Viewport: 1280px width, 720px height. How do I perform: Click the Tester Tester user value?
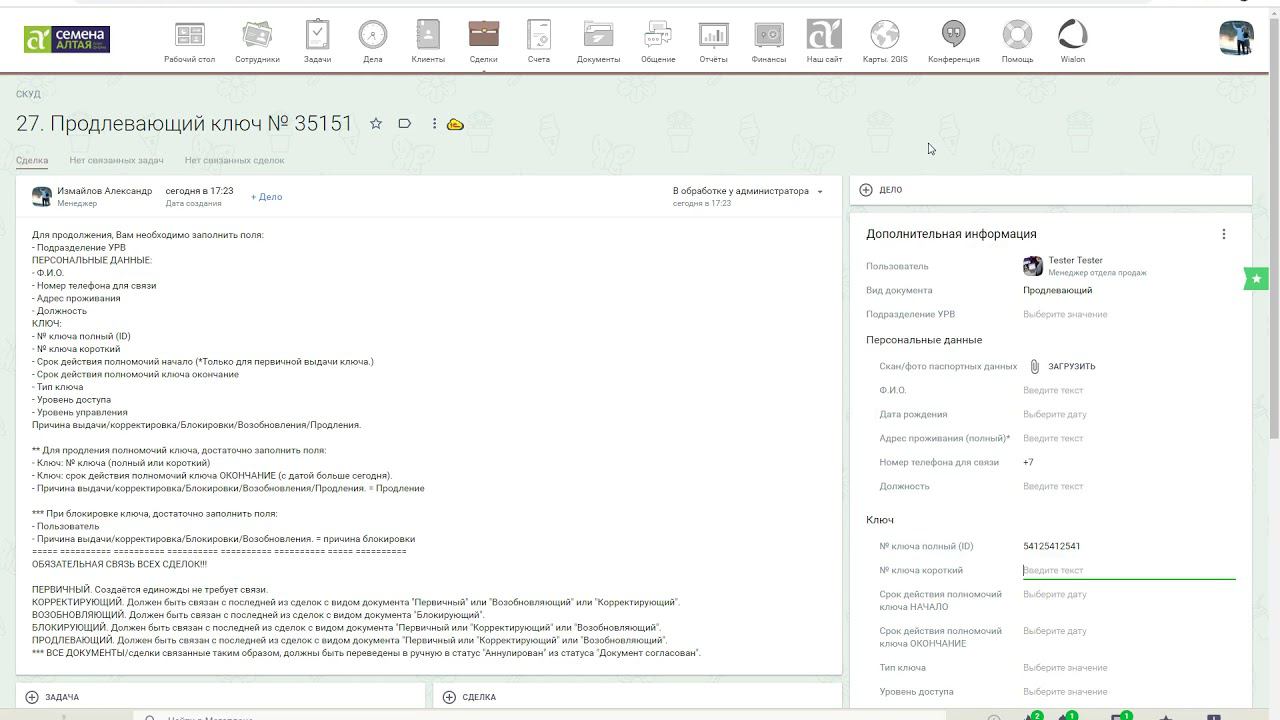(1075, 260)
